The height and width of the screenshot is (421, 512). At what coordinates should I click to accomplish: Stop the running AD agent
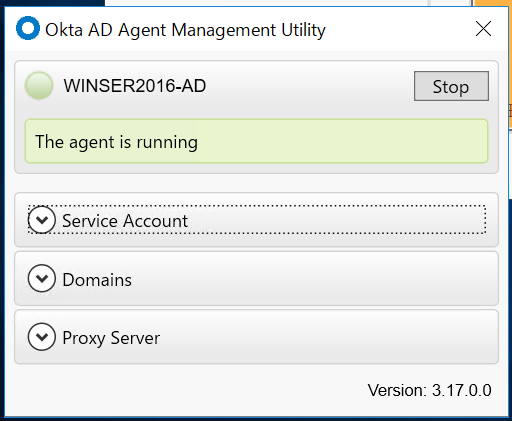pyautogui.click(x=451, y=86)
